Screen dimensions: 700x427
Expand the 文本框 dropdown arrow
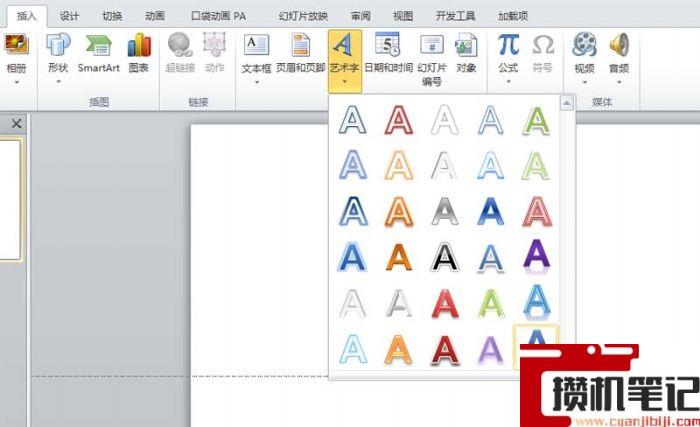pos(257,82)
